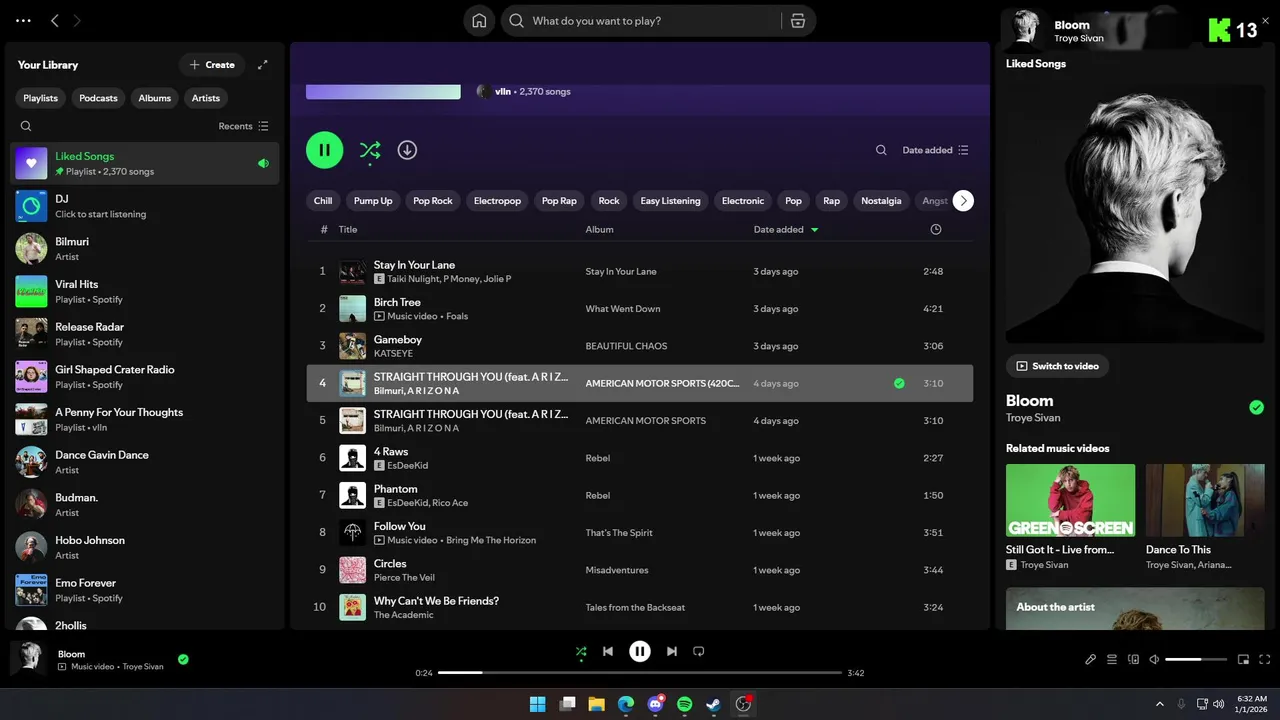This screenshot has height=720, width=1280.
Task: Open Connect to a device
Action: pos(1133,660)
